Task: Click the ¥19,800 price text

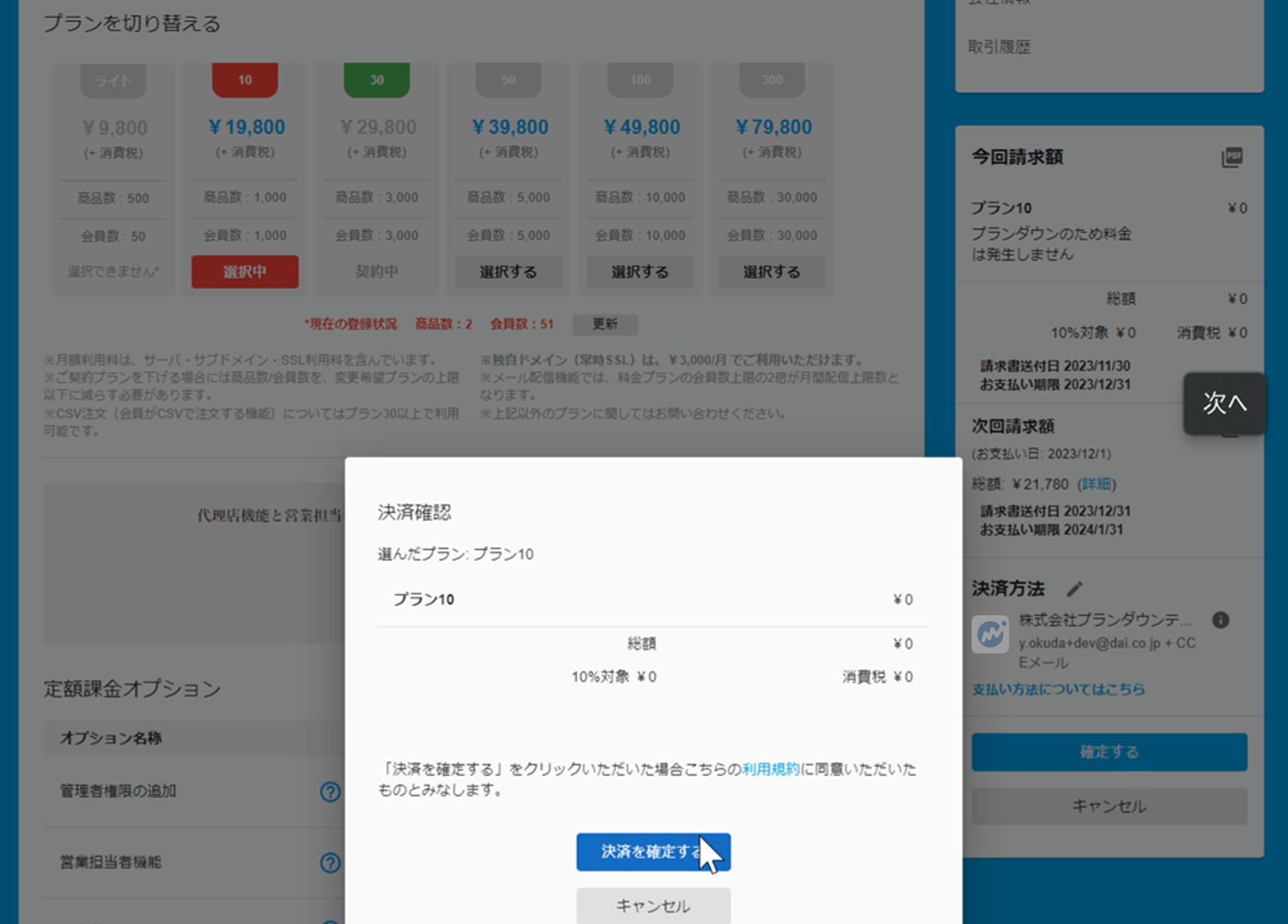Action: (247, 127)
